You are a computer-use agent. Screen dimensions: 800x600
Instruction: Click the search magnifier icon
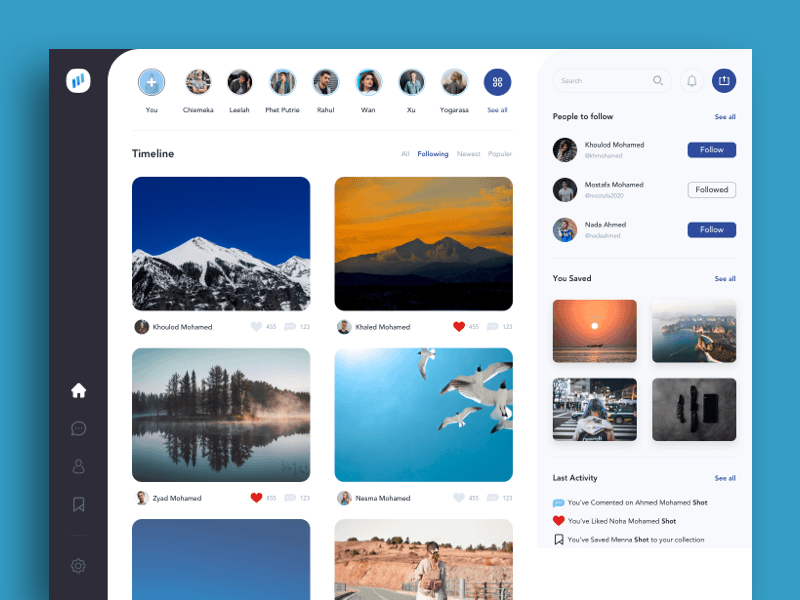658,81
